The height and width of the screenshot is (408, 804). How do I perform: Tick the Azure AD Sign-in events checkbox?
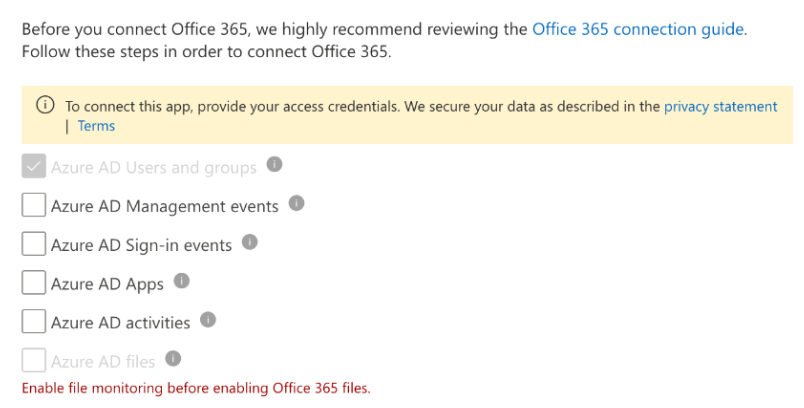[x=34, y=244]
